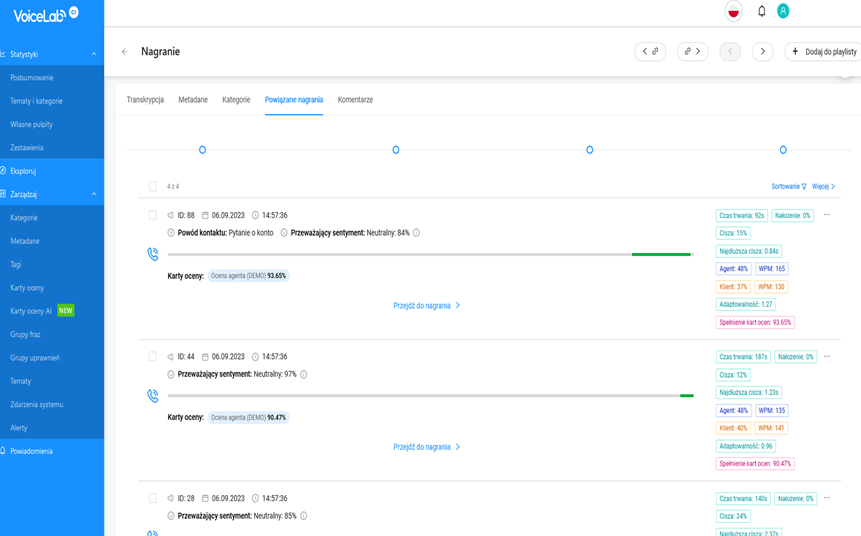Image resolution: width=861 pixels, height=536 pixels.
Task: Click the sentiment info icon for Neutralny: 85%
Action: click(304, 516)
